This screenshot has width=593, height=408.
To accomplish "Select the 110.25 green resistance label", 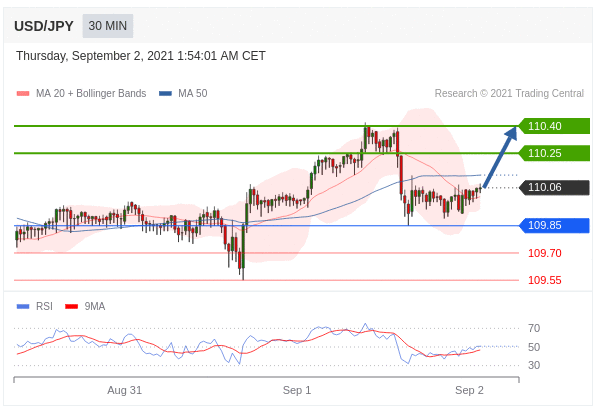I will point(554,153).
